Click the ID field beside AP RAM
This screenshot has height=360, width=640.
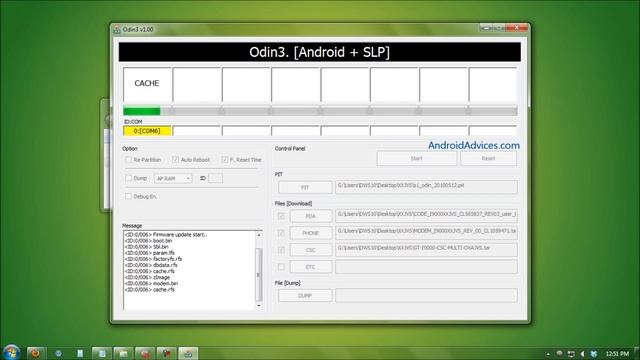[x=216, y=178]
